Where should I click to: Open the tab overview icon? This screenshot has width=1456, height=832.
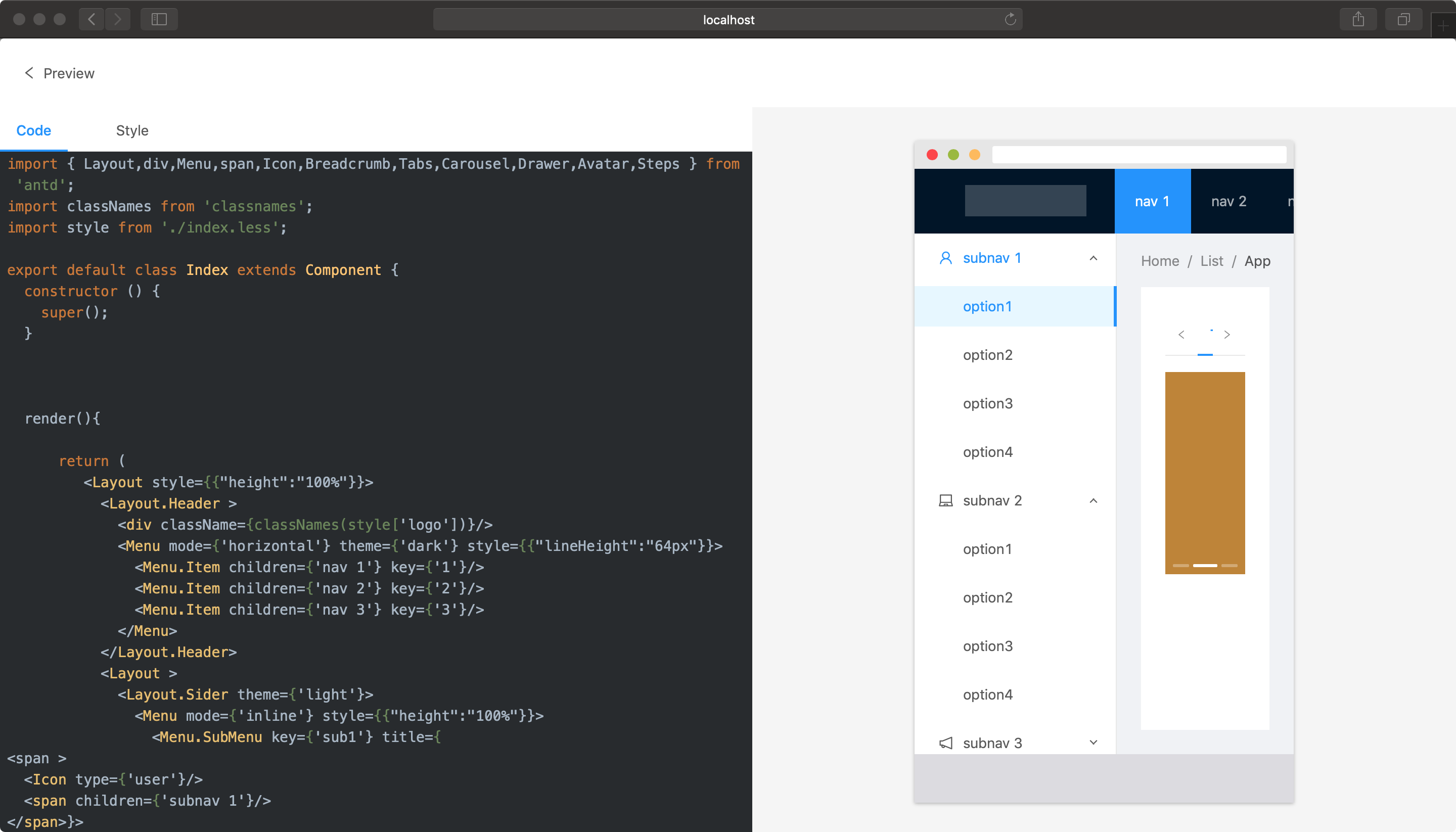(x=1403, y=19)
